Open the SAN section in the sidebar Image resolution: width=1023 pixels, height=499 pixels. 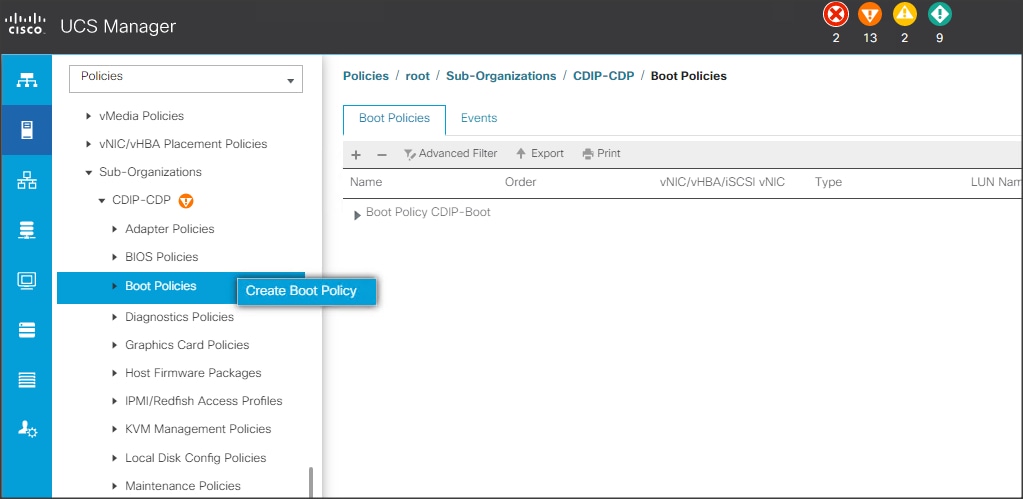click(x=27, y=230)
